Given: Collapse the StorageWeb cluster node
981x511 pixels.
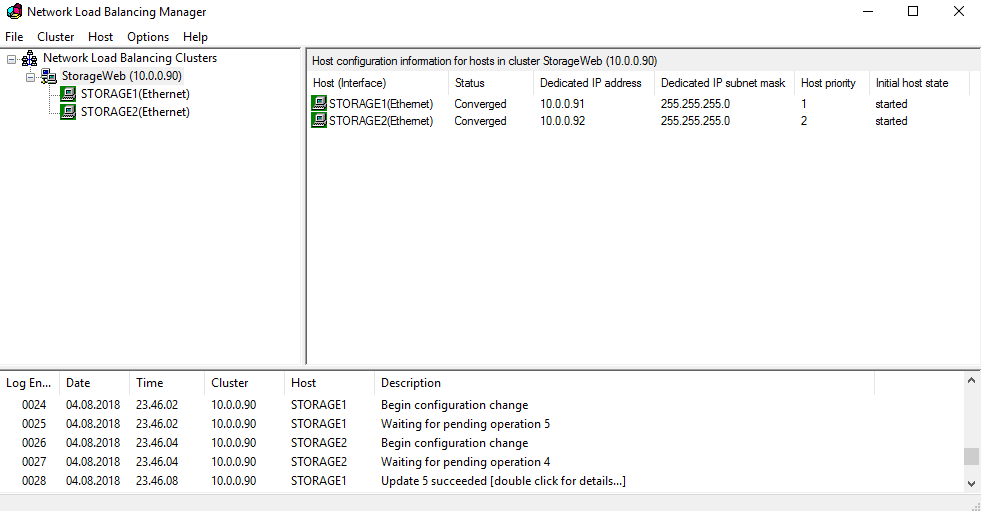Looking at the screenshot, I should [x=30, y=76].
